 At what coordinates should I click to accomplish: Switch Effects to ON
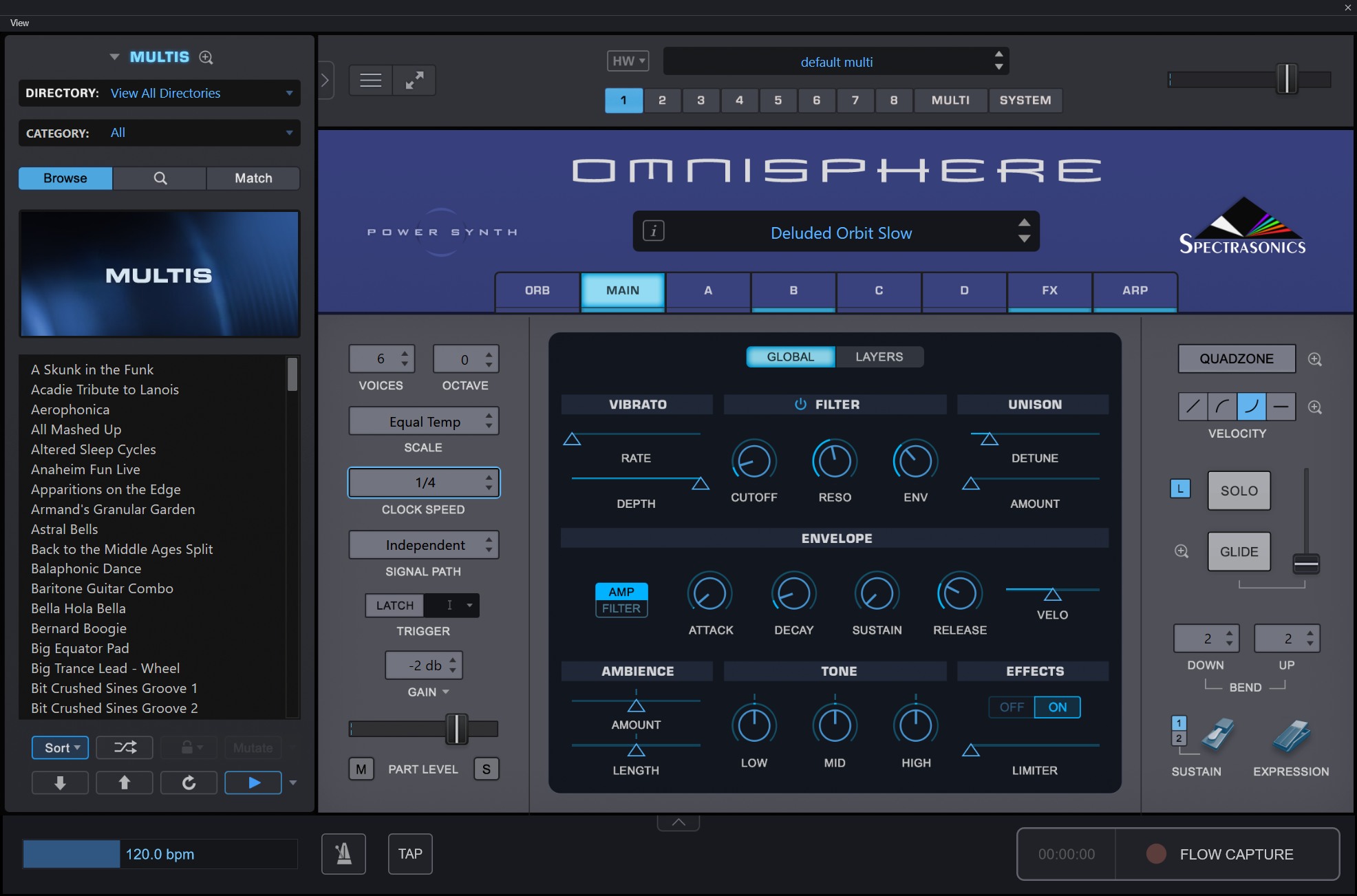pyautogui.click(x=1057, y=707)
